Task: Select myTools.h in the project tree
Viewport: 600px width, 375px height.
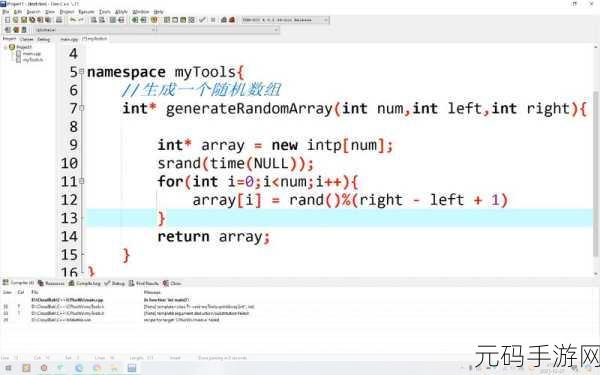Action: [33, 60]
